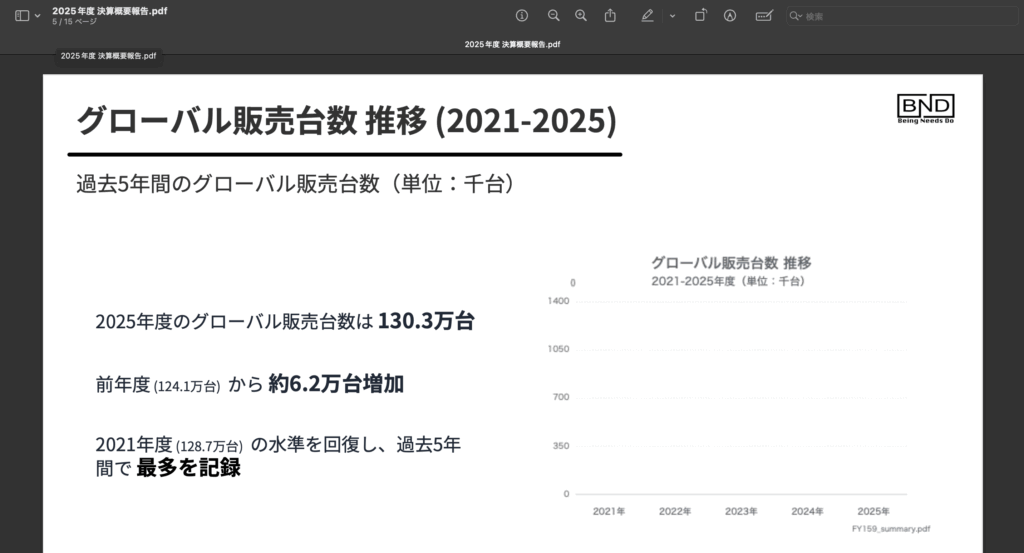This screenshot has width=1024, height=553.
Task: Select the 2025年度 決算概要報告.pdf tab bar title
Action: point(512,44)
